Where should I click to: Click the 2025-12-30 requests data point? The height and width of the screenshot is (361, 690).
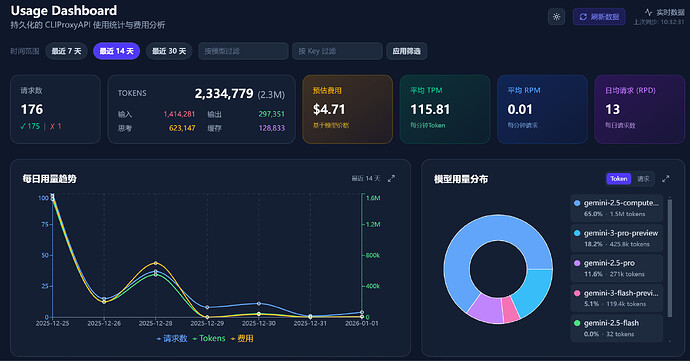(x=259, y=303)
